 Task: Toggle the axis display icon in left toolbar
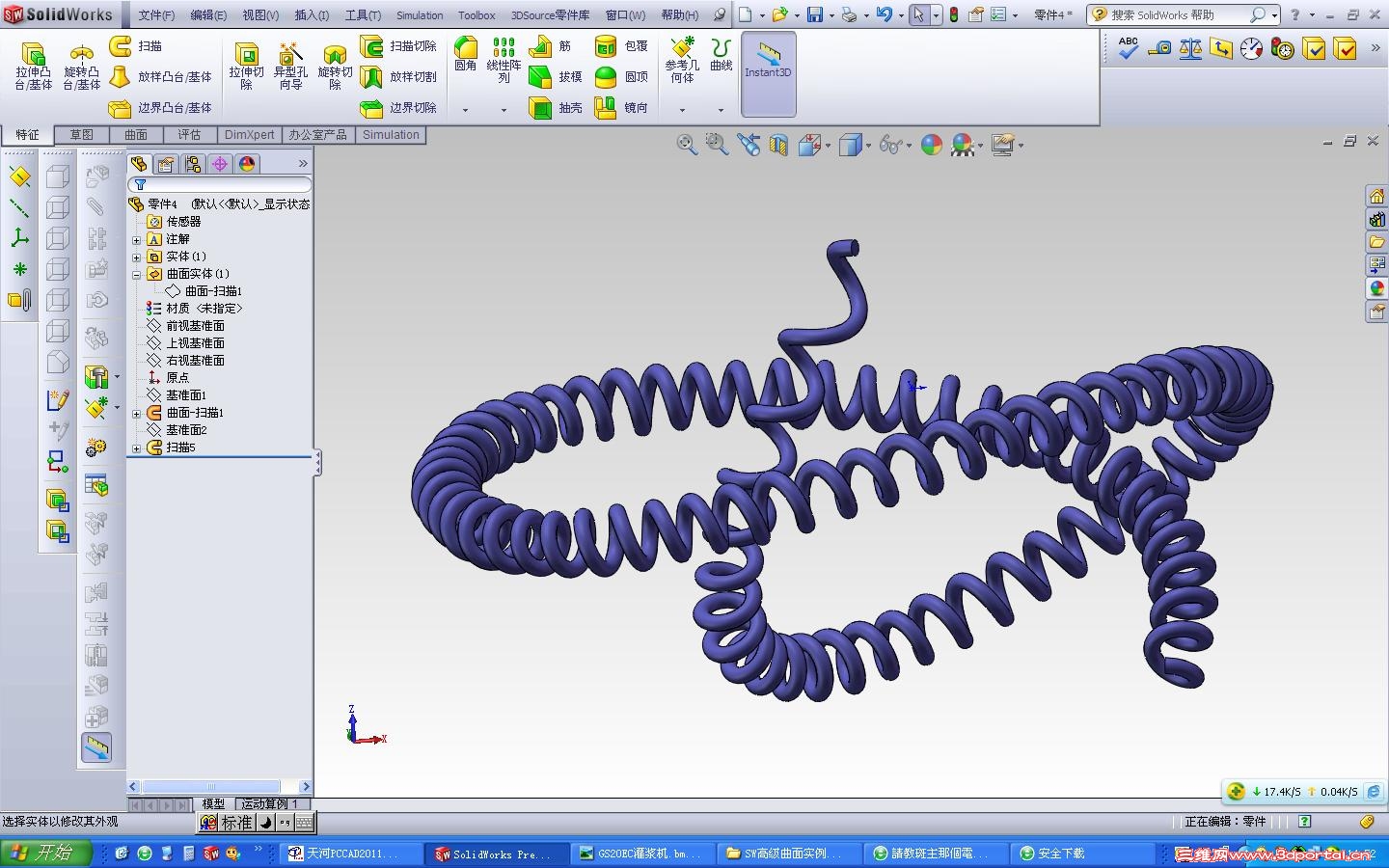tap(19, 208)
